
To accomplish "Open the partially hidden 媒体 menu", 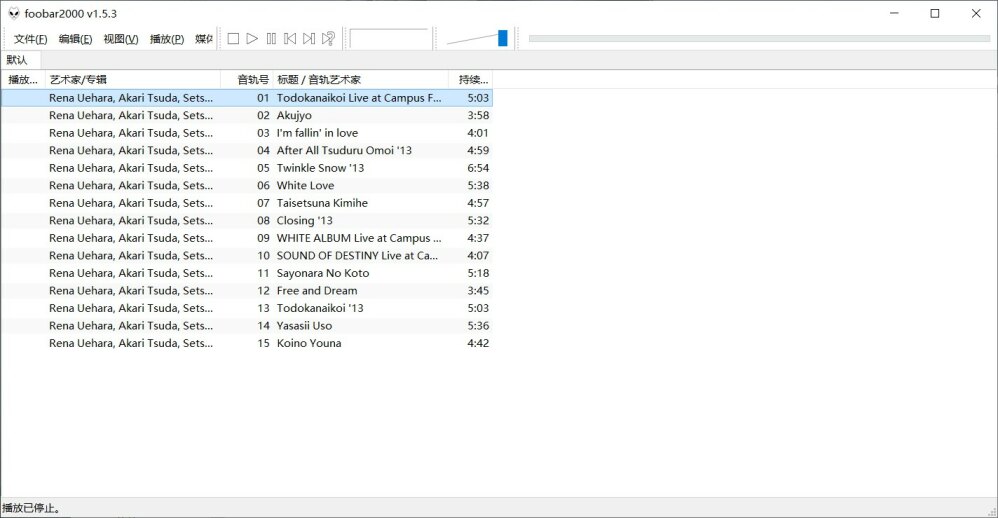I will pos(203,39).
